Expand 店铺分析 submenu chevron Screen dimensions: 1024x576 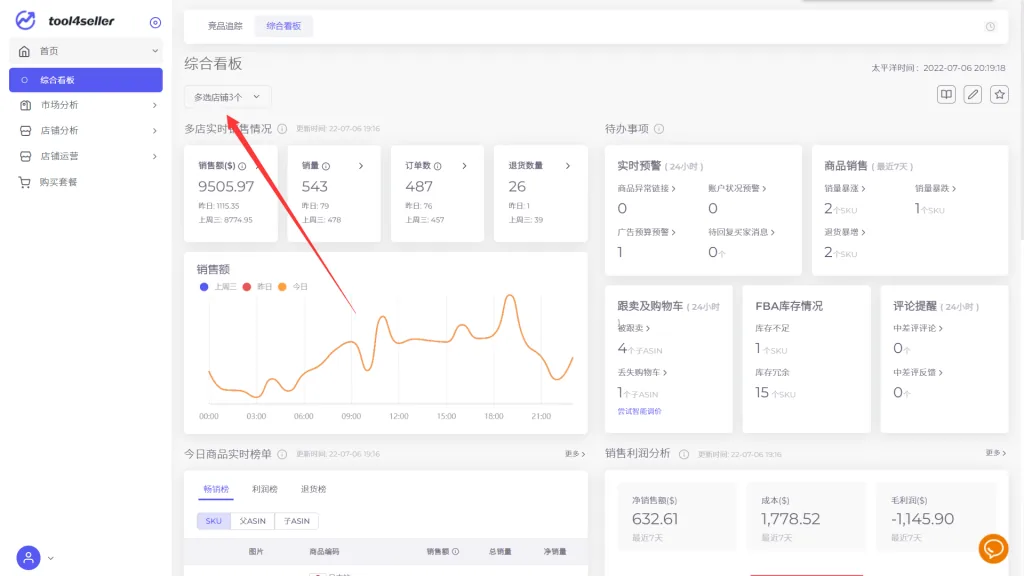coord(155,131)
